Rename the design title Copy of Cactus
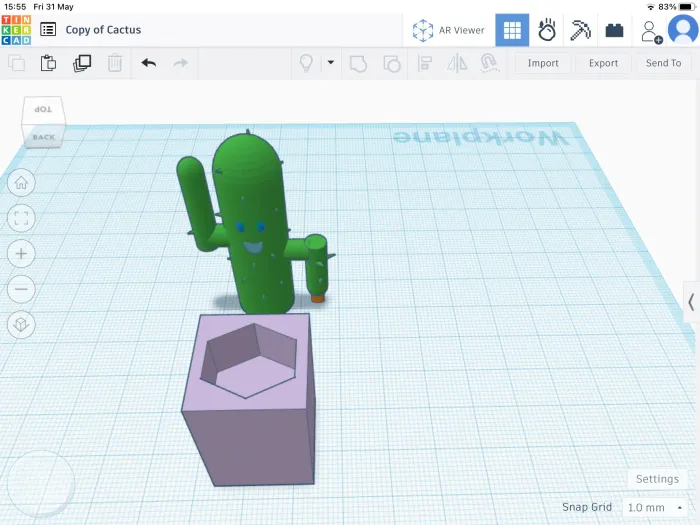The width and height of the screenshot is (700, 525). coord(103,30)
